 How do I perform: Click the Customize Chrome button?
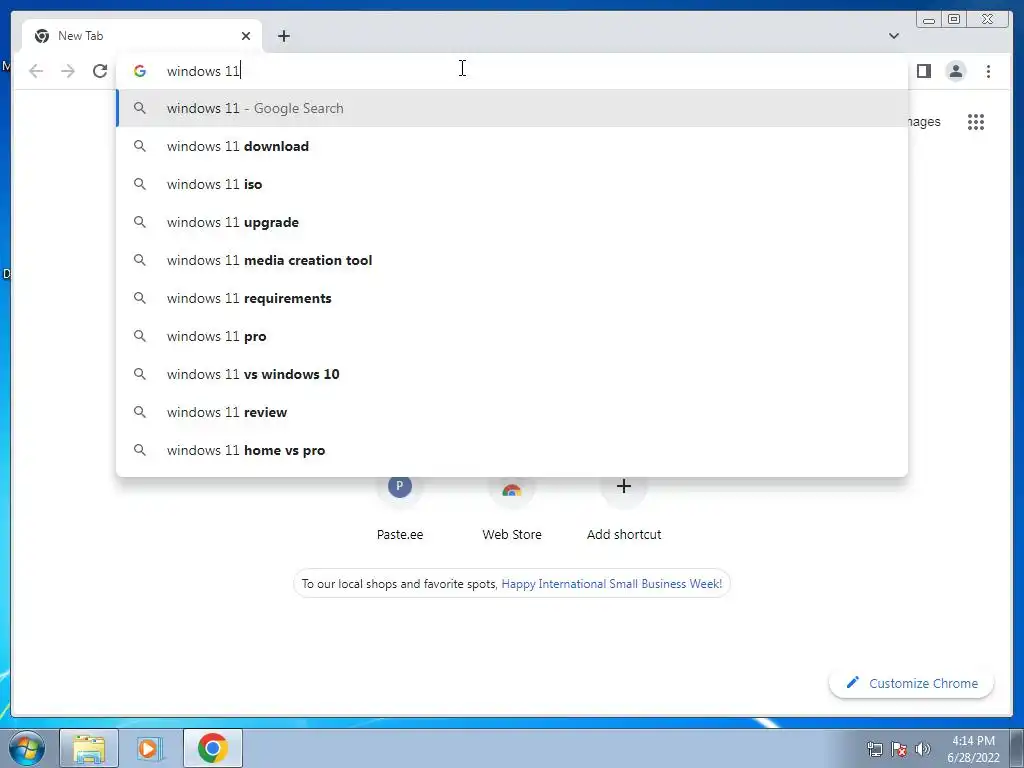pyautogui.click(x=912, y=683)
